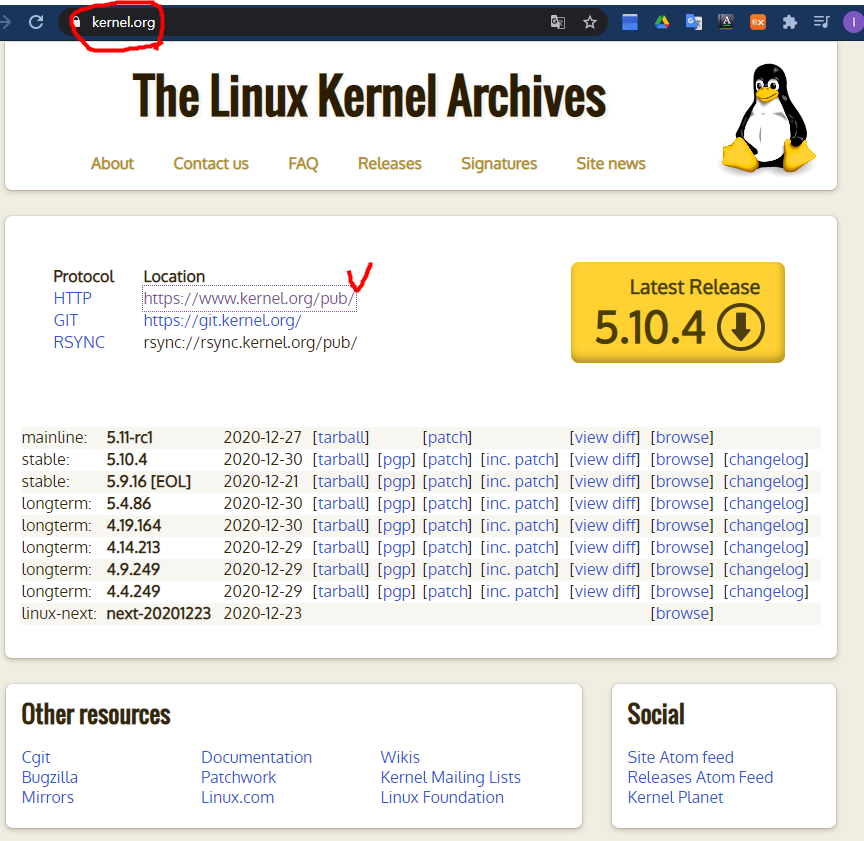This screenshot has height=841, width=864.
Task: Open the Google Translate extension icon
Action: [694, 22]
